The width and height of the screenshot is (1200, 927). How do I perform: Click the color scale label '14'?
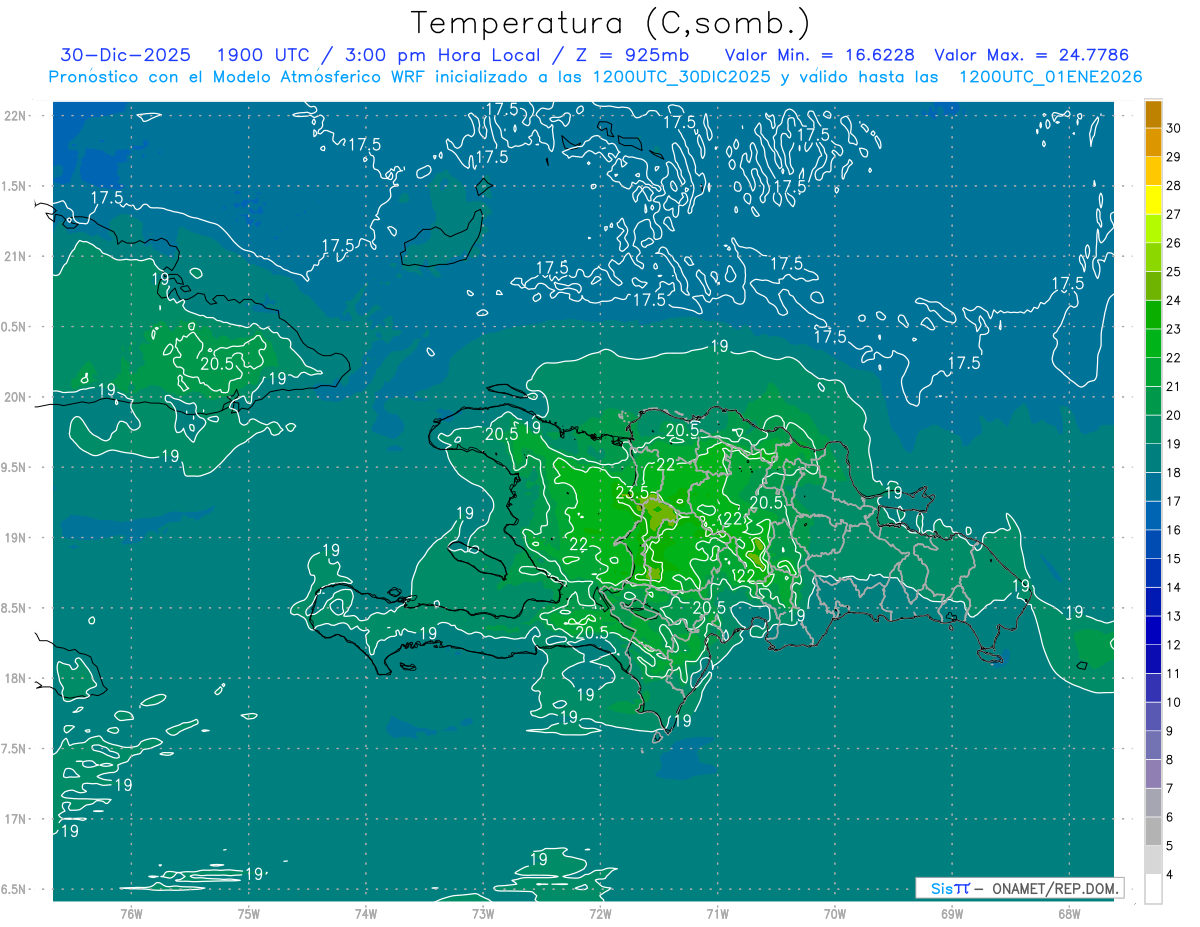click(1174, 587)
